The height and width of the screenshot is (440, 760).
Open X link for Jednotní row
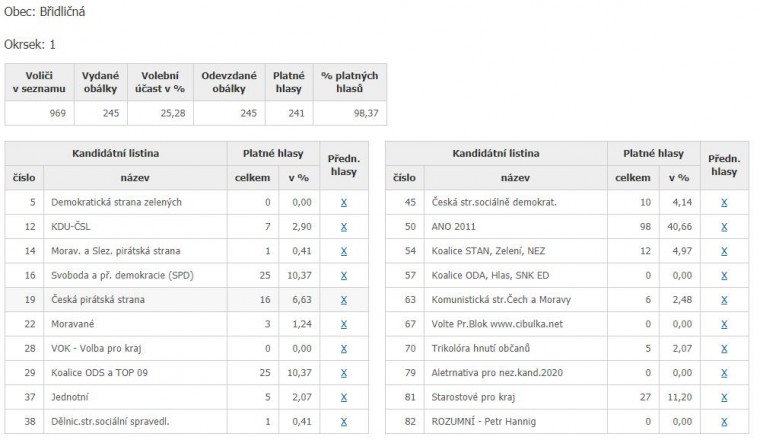344,397
